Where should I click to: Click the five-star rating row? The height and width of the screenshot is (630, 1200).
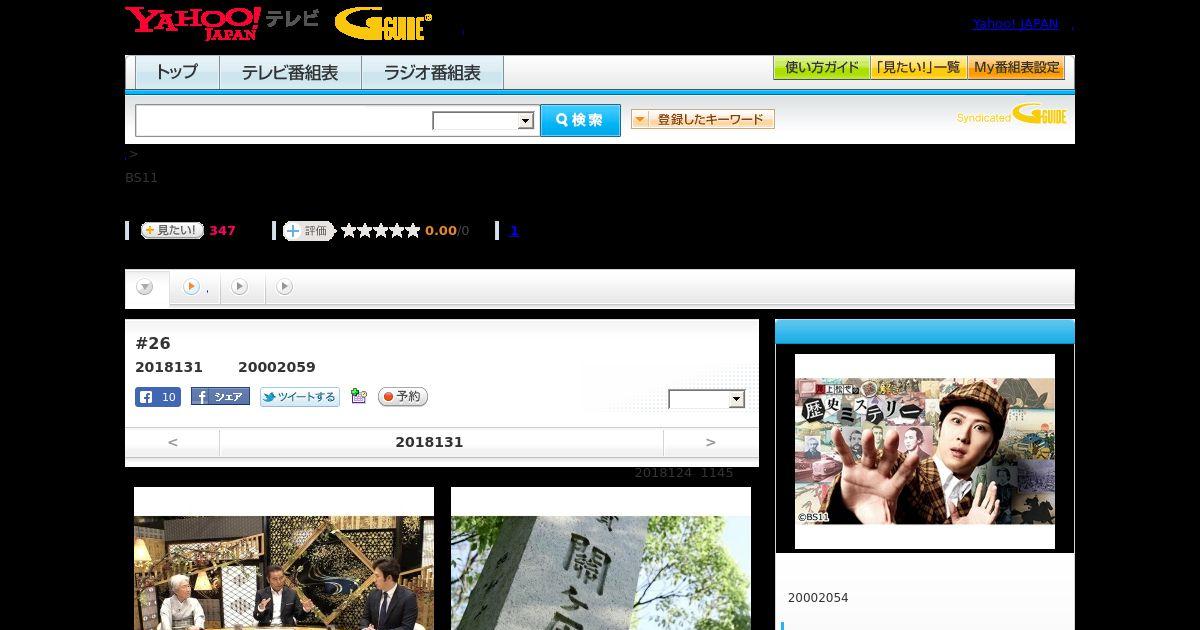pos(380,231)
